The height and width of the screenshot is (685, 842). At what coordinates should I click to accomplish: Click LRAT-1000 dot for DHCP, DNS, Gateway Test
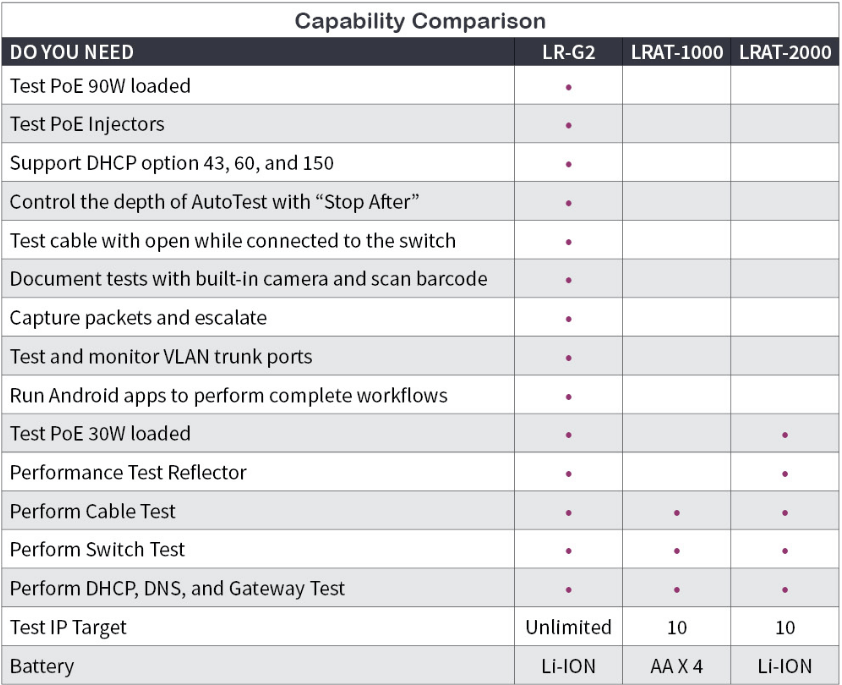(x=677, y=589)
